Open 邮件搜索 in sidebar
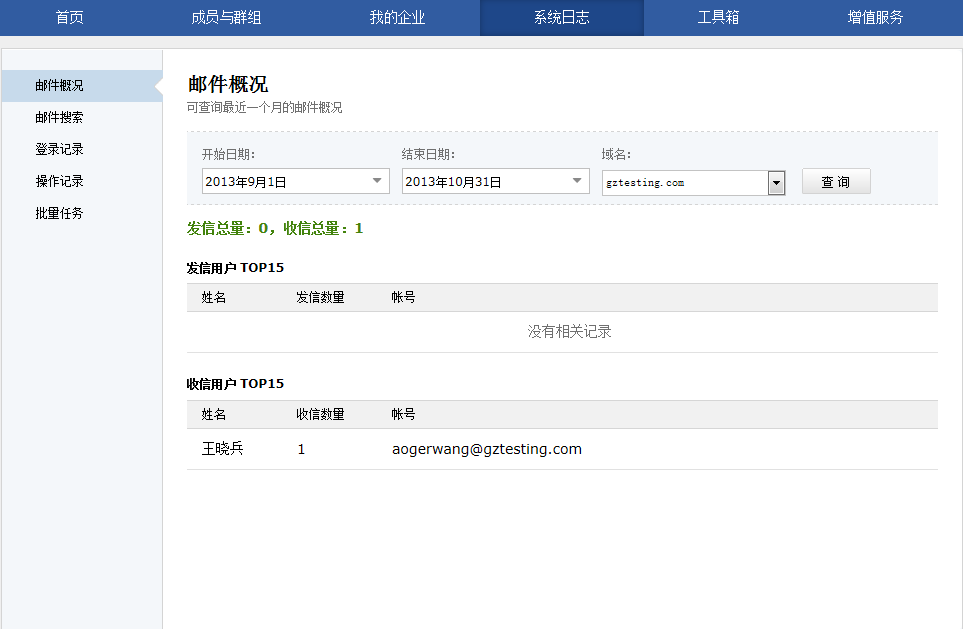The image size is (963, 629). (x=59, y=117)
